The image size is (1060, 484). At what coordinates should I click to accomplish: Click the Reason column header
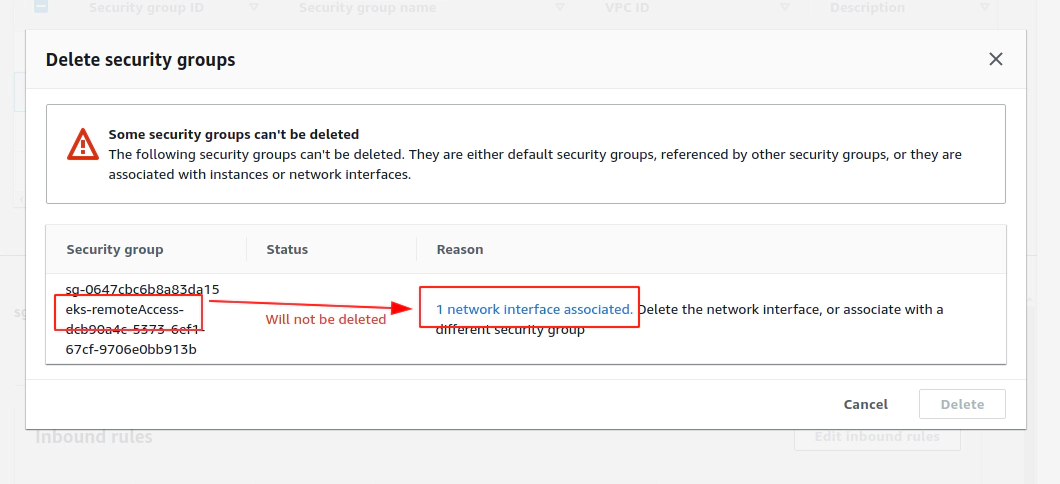460,249
